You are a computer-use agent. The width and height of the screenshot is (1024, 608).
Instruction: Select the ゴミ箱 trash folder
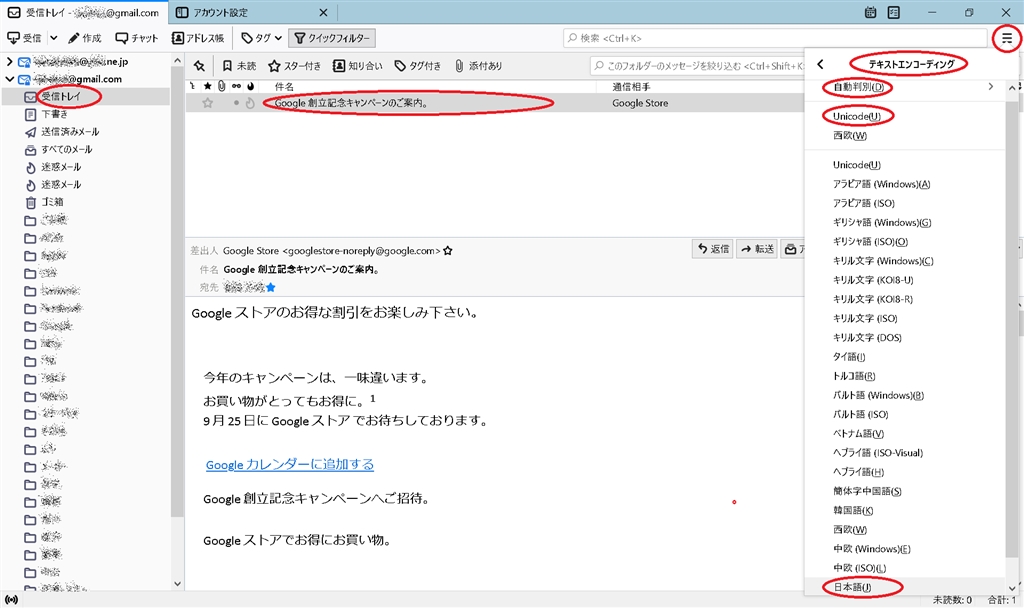tap(52, 202)
